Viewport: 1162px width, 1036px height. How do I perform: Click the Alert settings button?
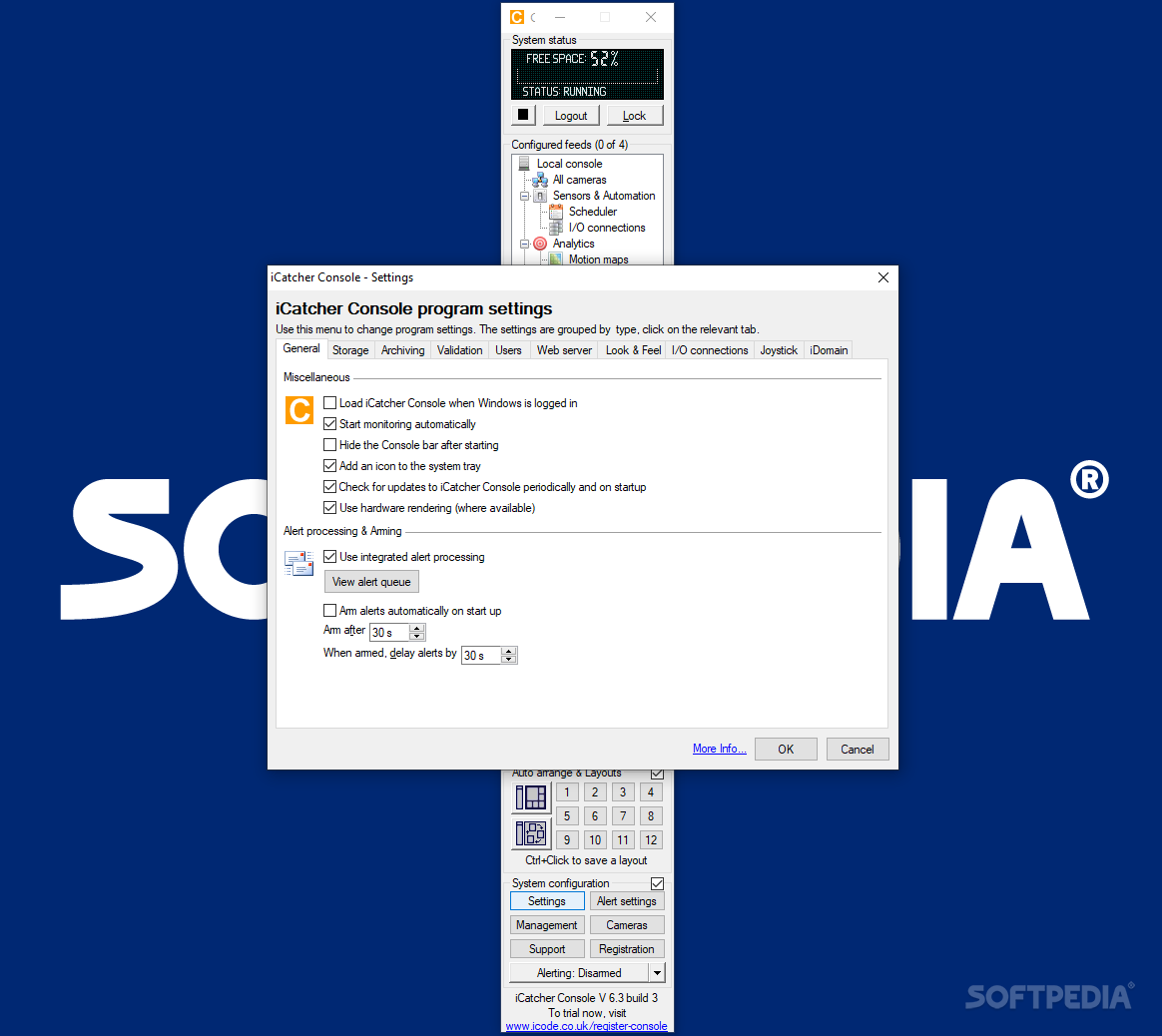click(627, 901)
